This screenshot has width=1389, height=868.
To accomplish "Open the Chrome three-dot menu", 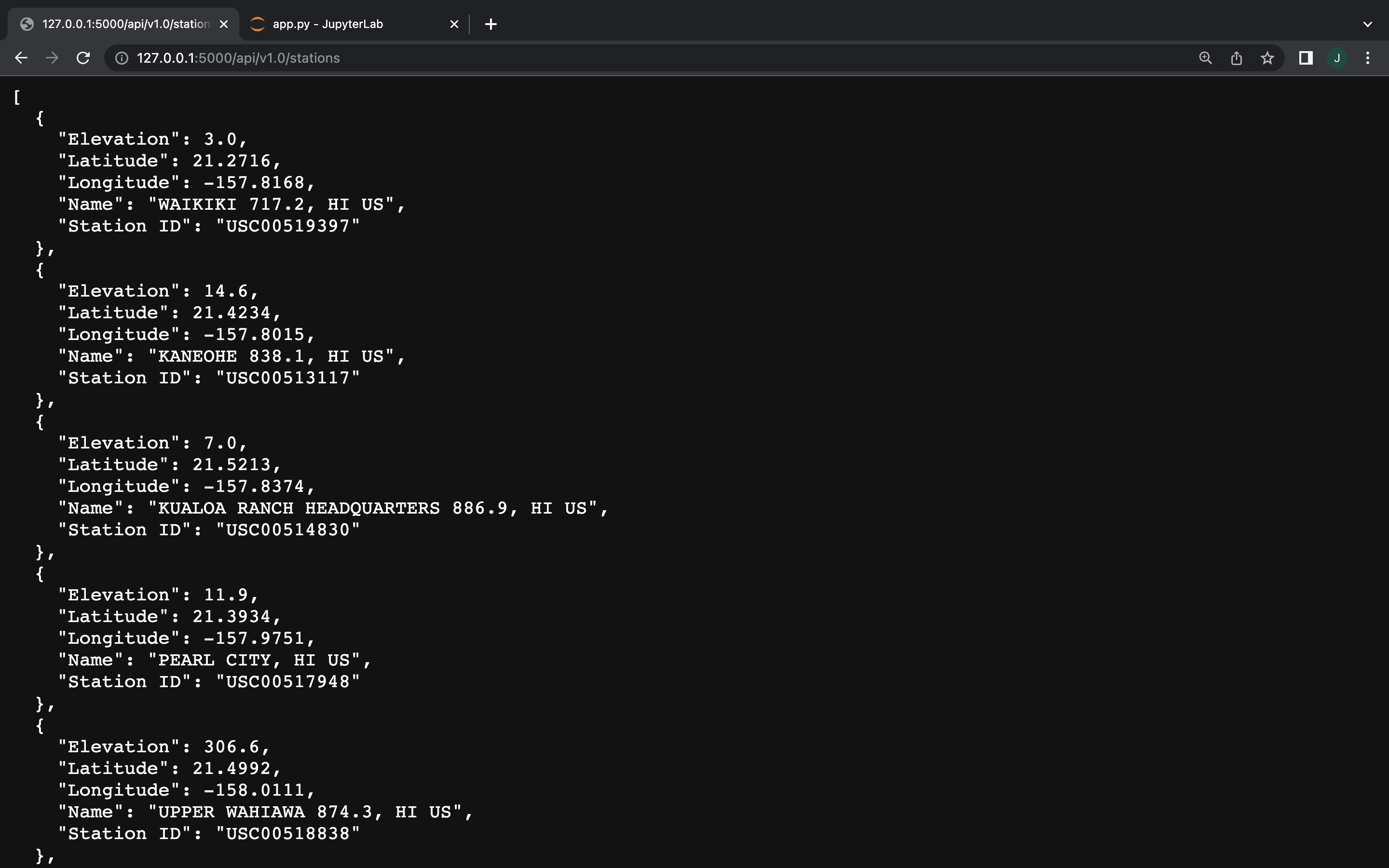I will 1368,58.
